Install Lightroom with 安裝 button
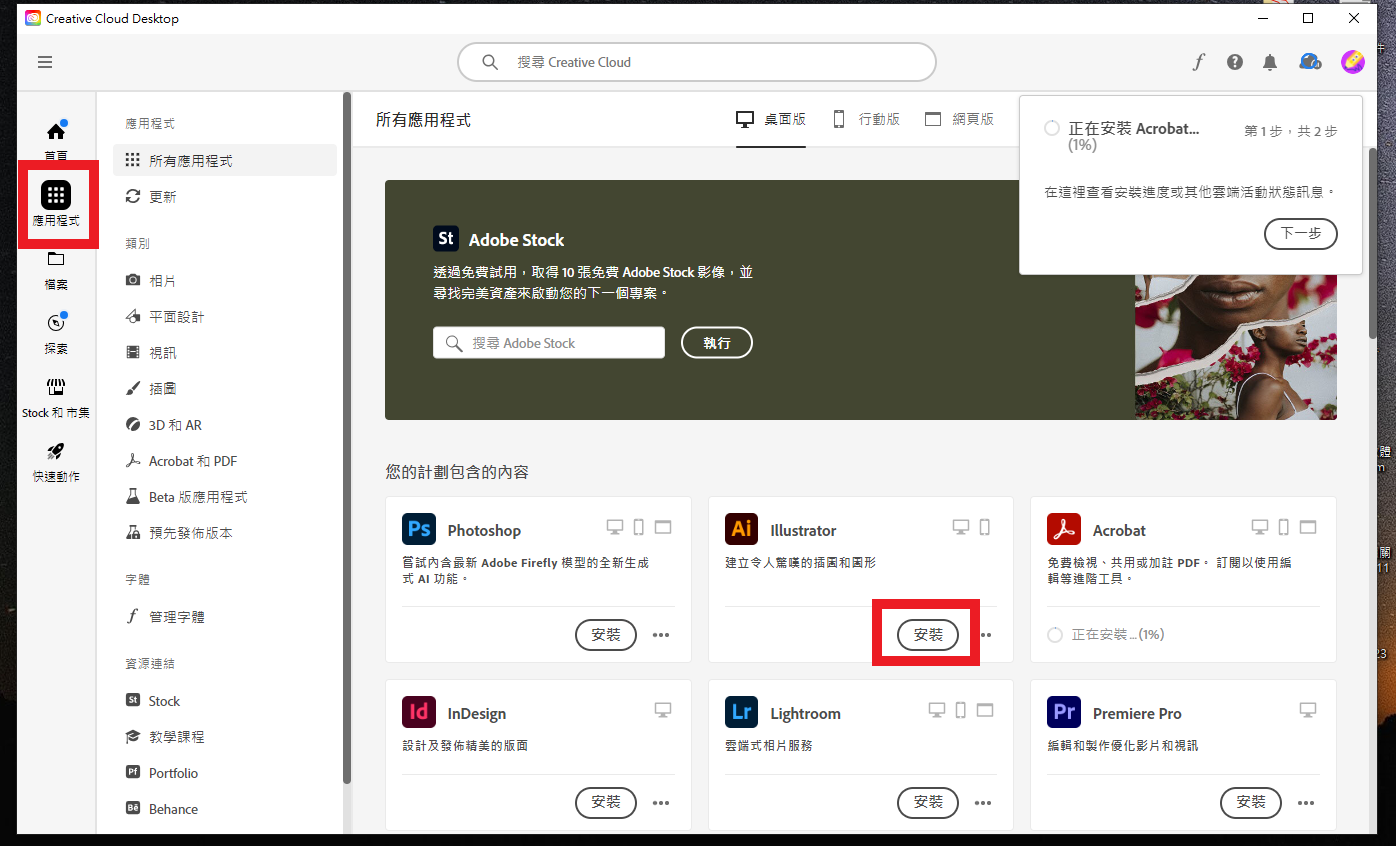This screenshot has height=846, width=1396. pos(928,802)
